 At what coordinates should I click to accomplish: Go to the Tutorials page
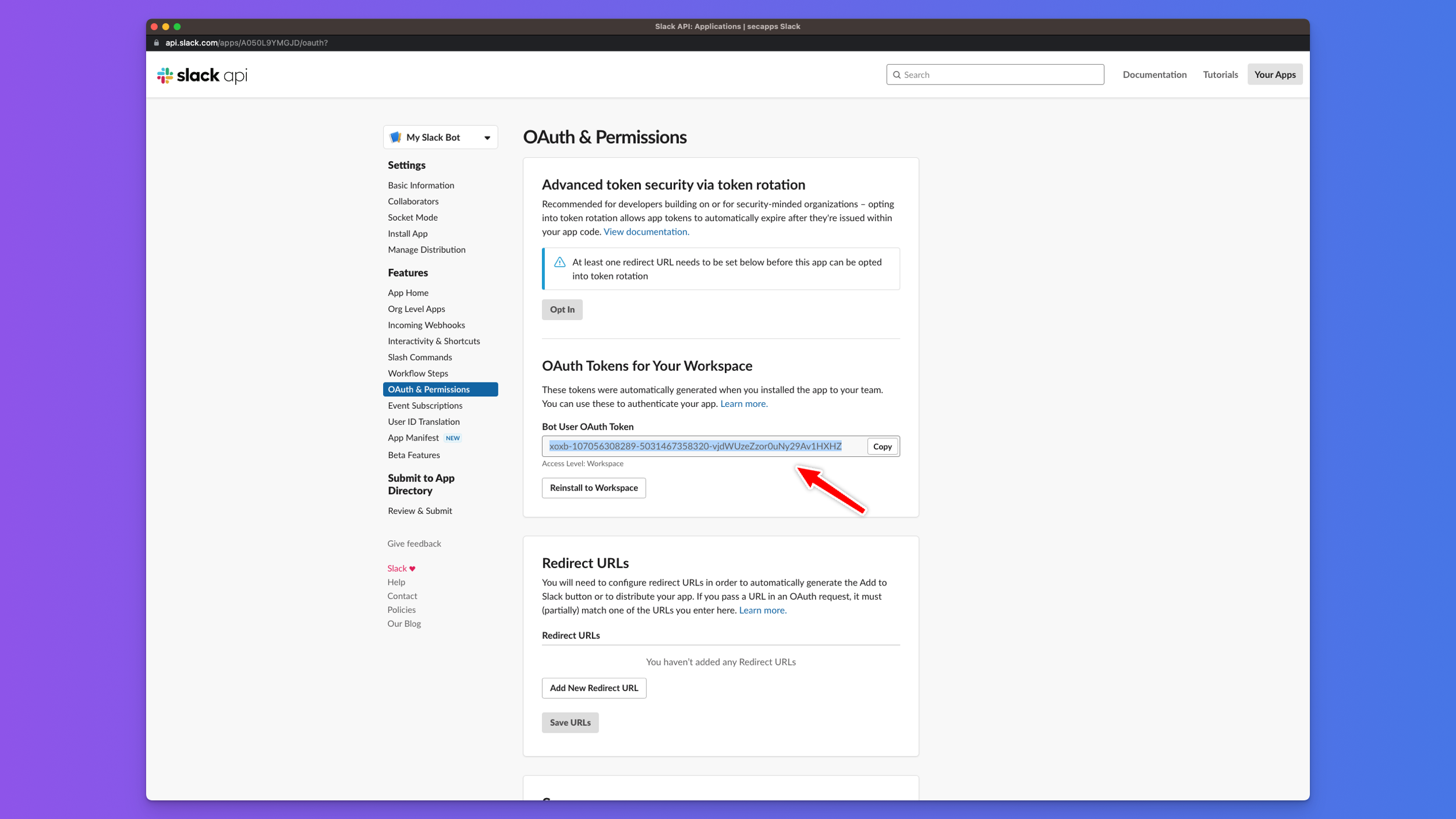point(1220,75)
